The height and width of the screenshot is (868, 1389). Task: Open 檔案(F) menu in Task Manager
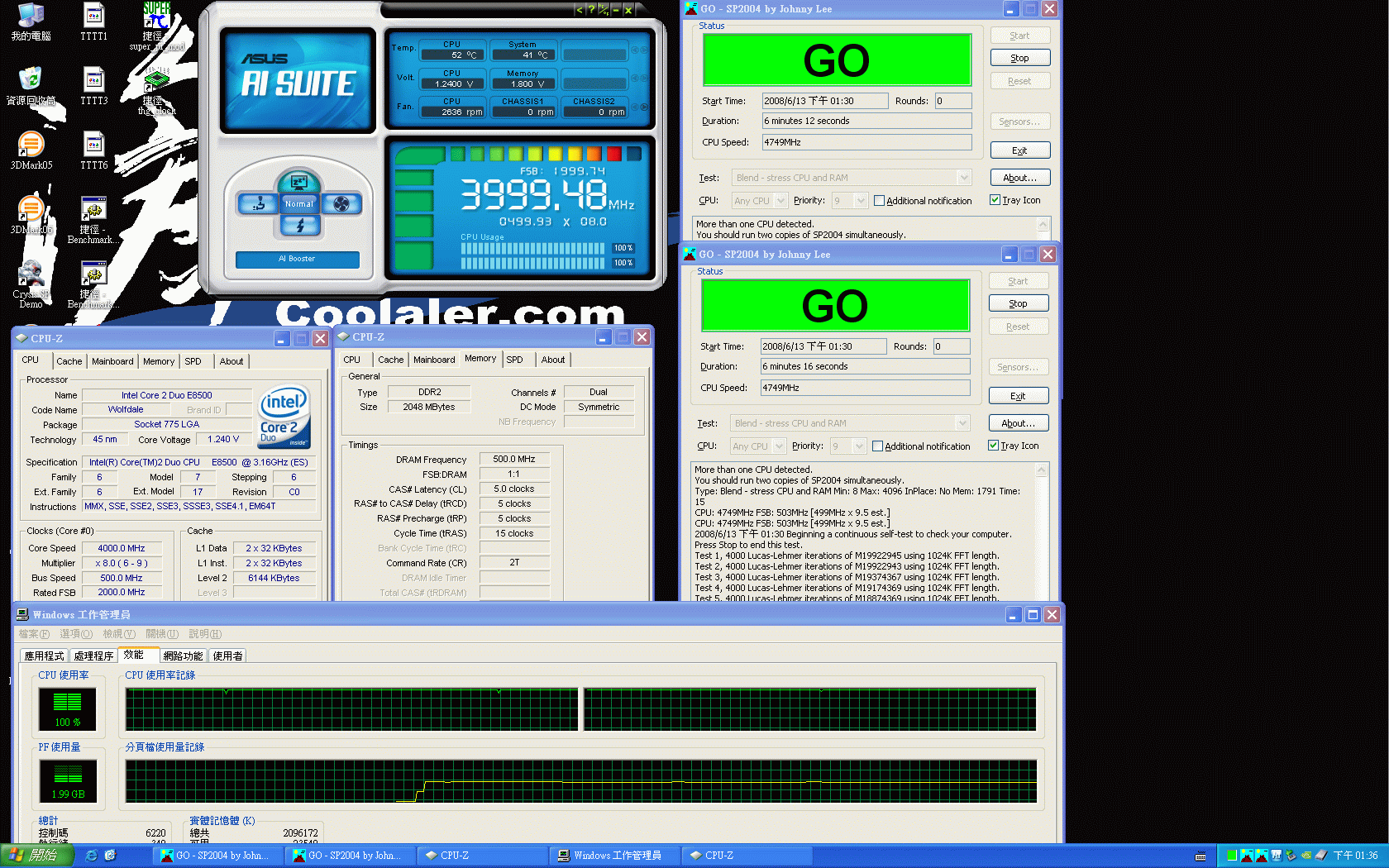click(34, 634)
